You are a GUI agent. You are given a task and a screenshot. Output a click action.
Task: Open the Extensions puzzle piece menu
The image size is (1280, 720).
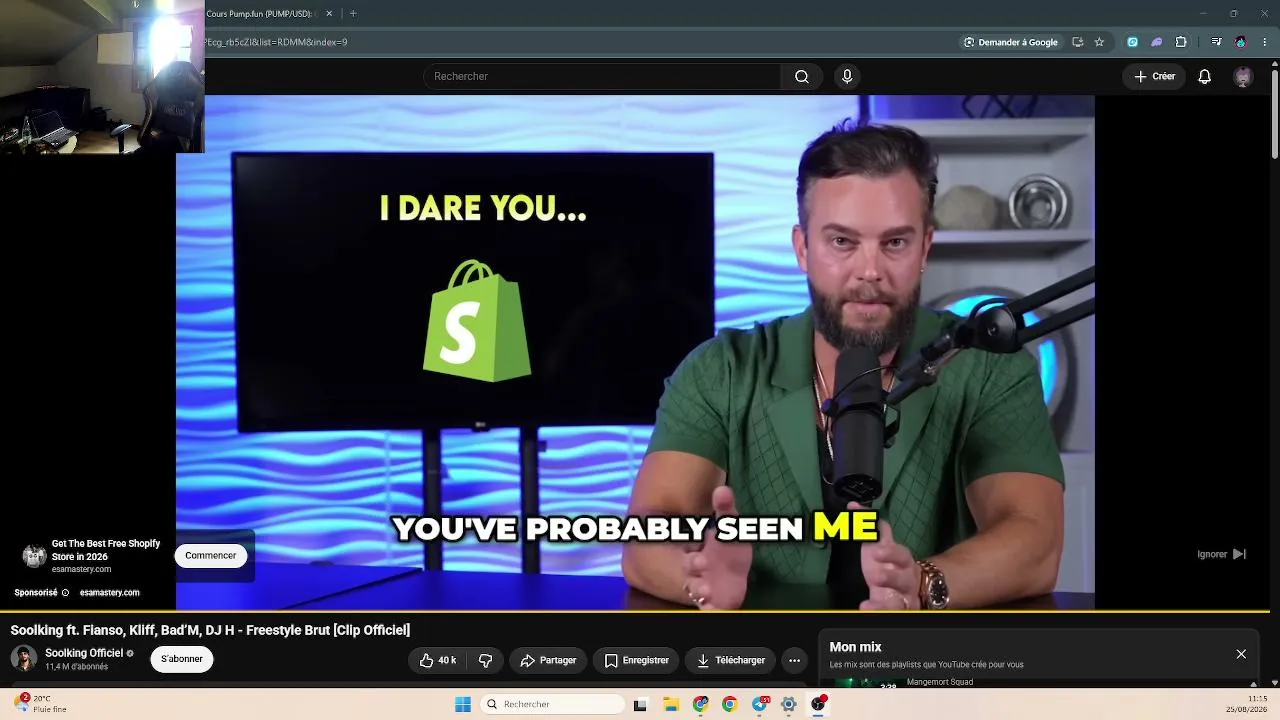[x=1181, y=42]
